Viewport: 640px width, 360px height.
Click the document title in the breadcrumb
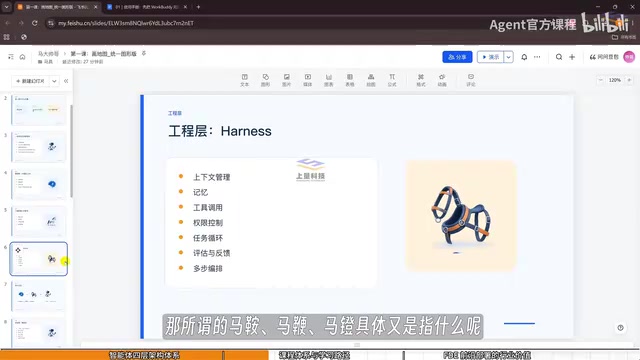pyautogui.click(x=103, y=54)
